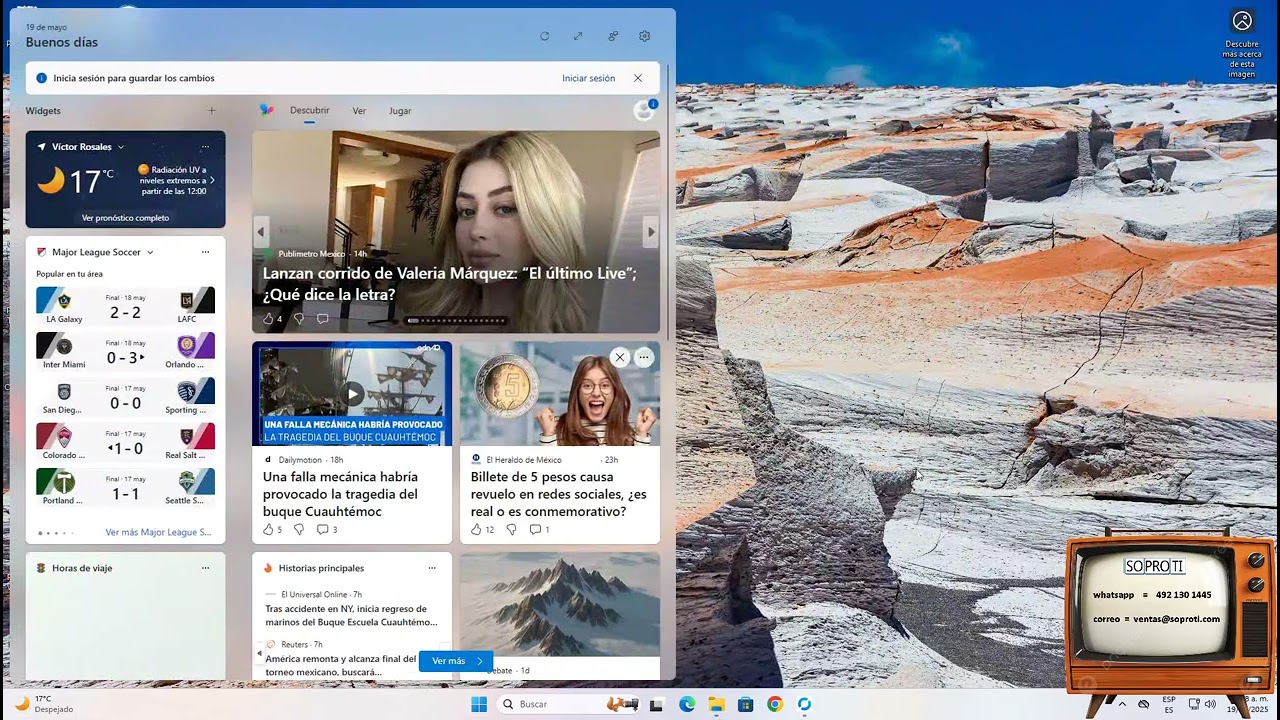
Task: Show previous featured story arrow
Action: pyautogui.click(x=261, y=232)
